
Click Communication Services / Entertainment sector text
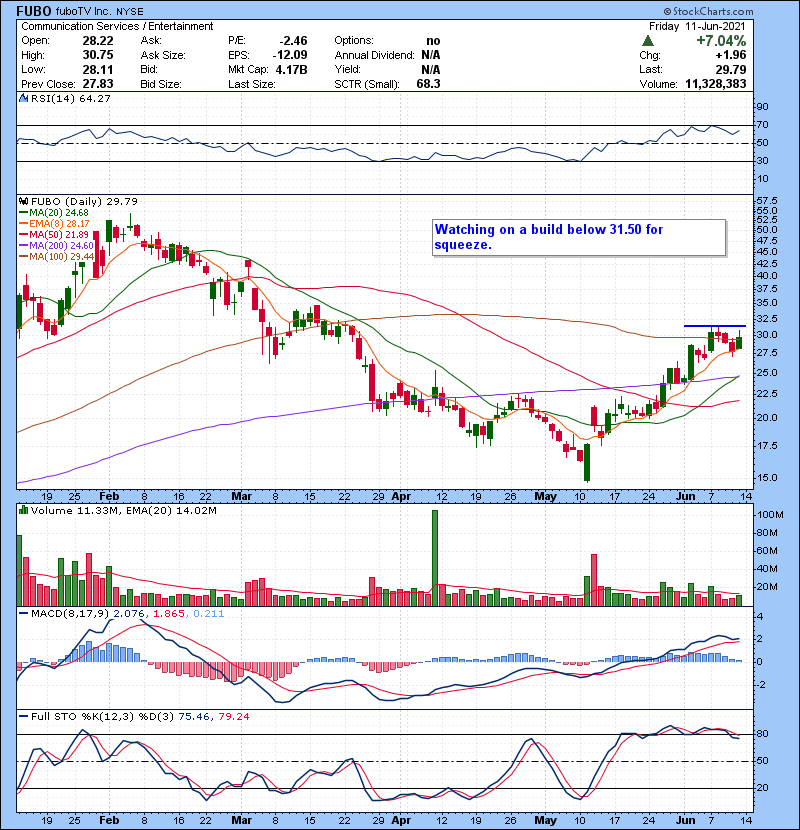[117, 26]
